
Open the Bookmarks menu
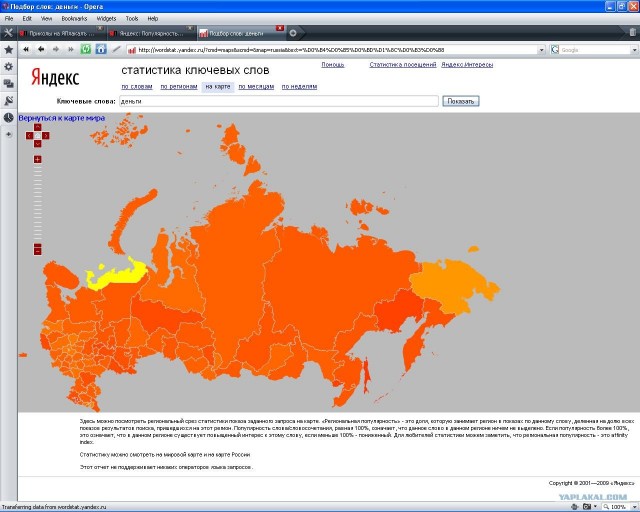74,19
